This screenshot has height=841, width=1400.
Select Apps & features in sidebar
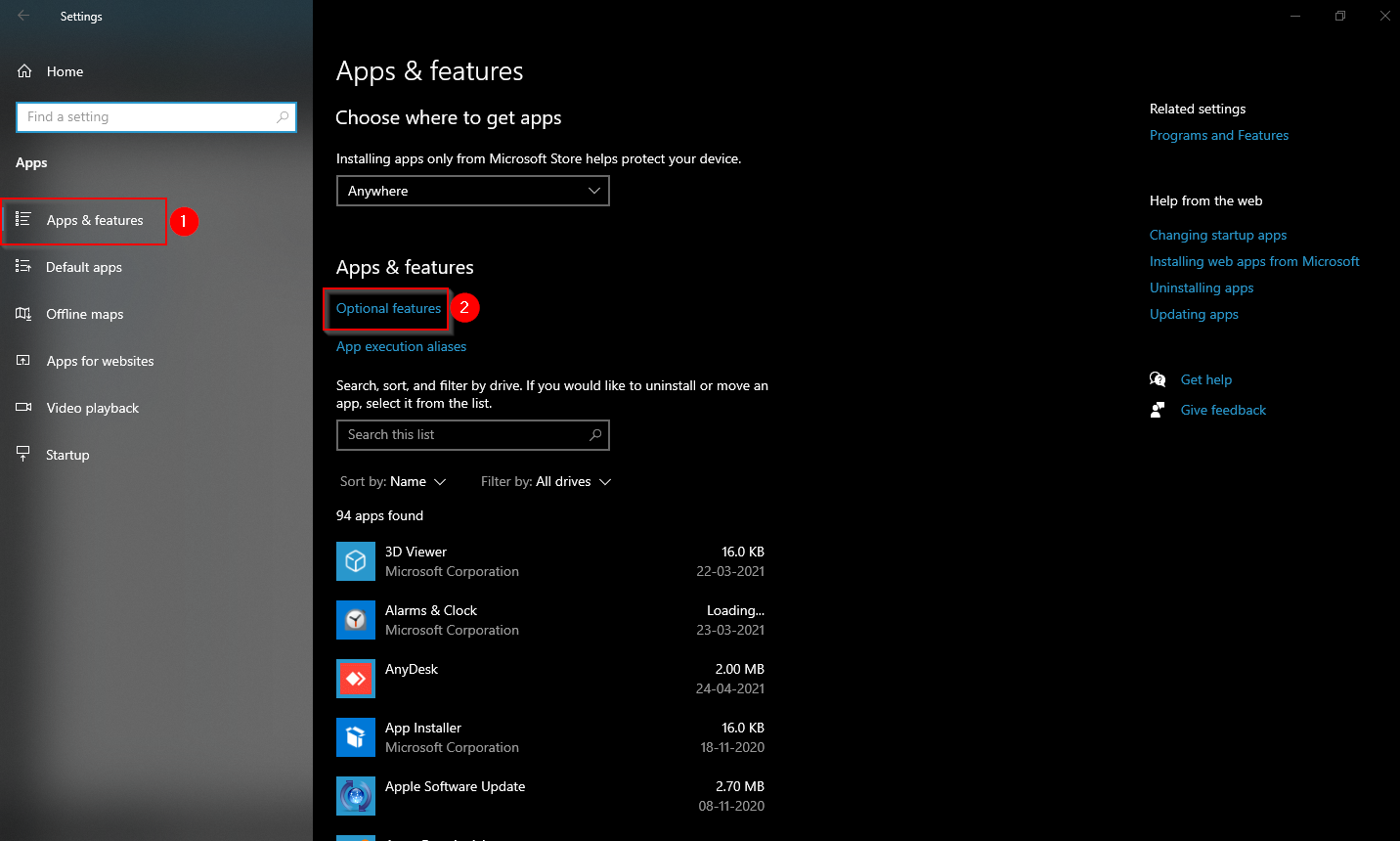95,220
